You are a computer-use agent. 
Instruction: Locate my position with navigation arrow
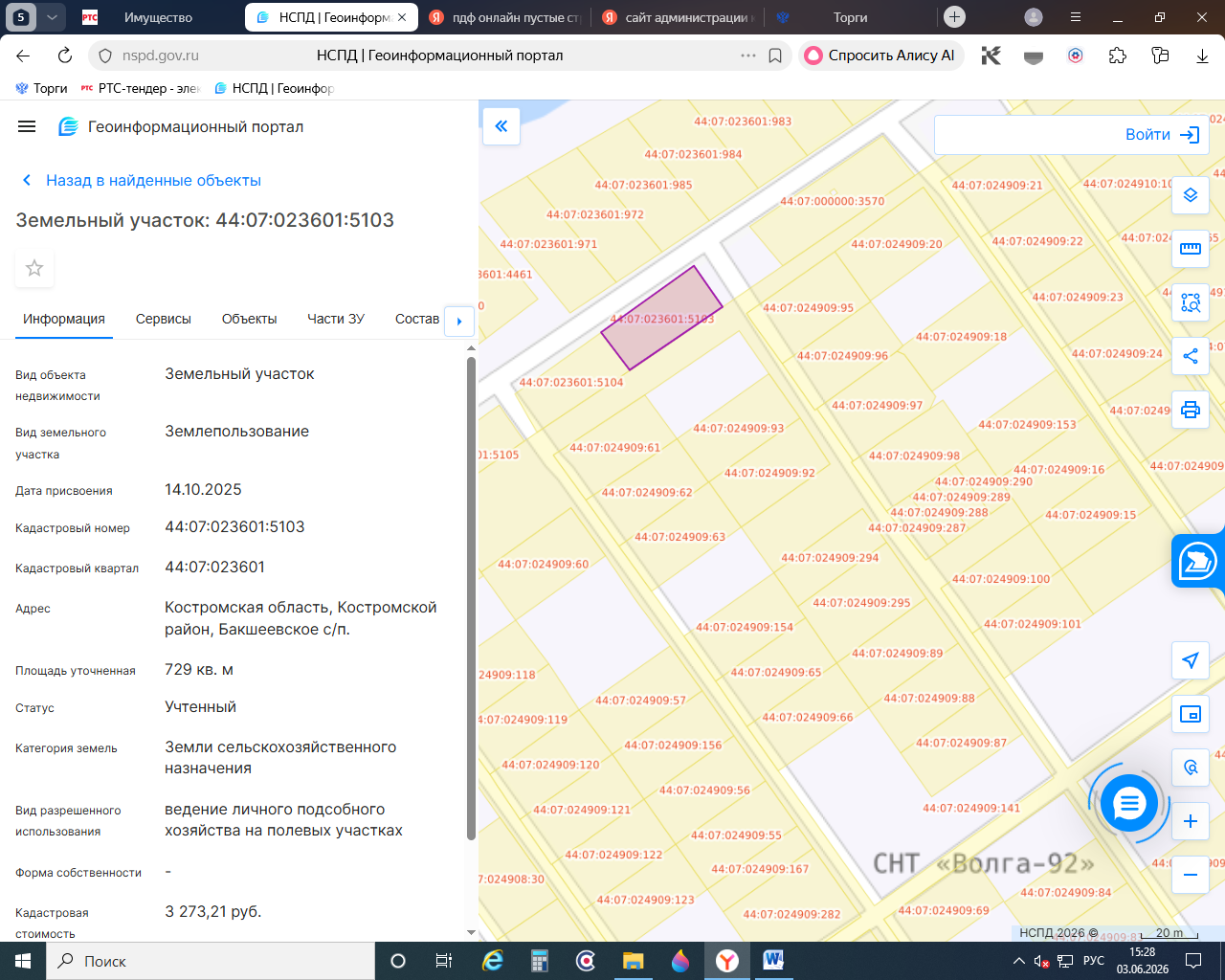click(1191, 660)
